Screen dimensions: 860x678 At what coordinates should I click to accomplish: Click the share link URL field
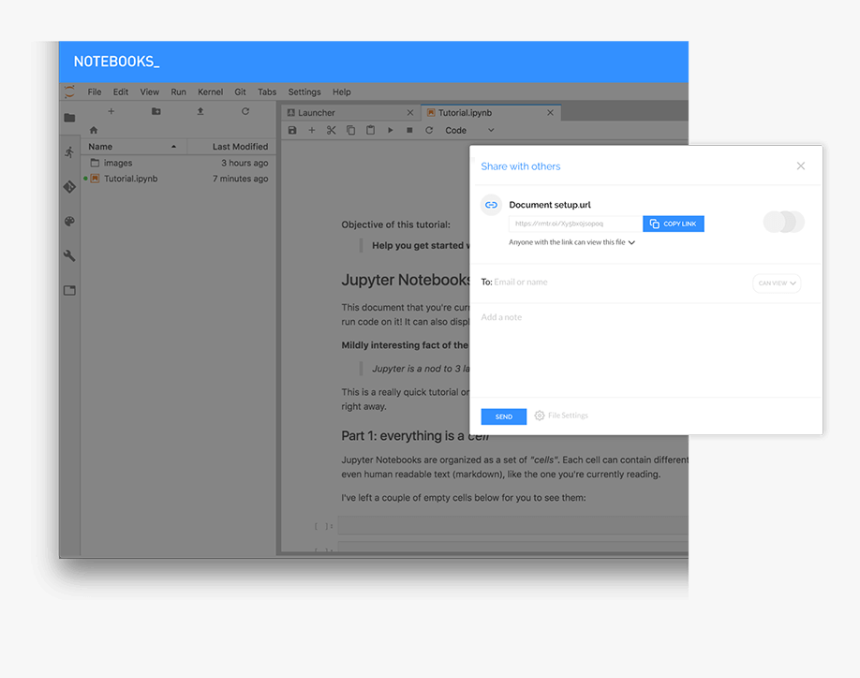coord(575,224)
